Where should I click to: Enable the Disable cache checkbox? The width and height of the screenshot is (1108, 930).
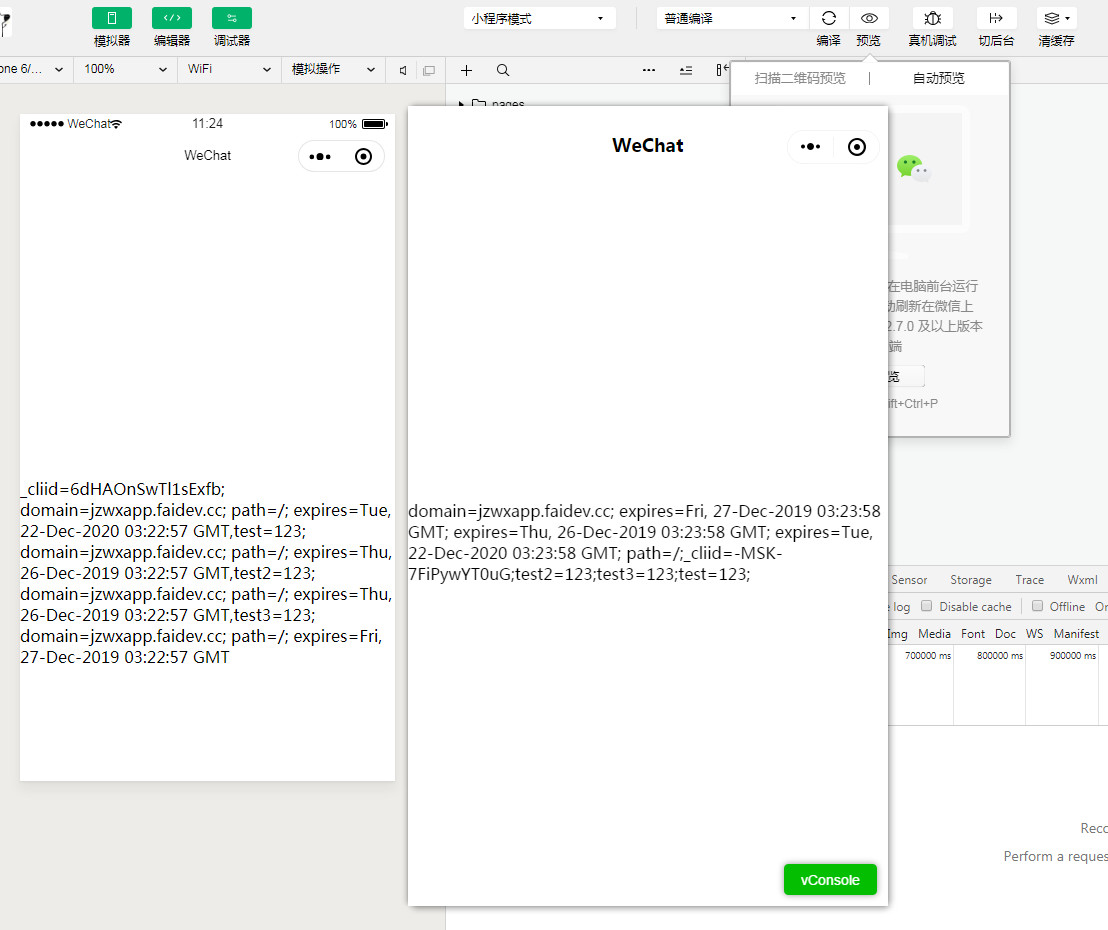click(x=926, y=606)
